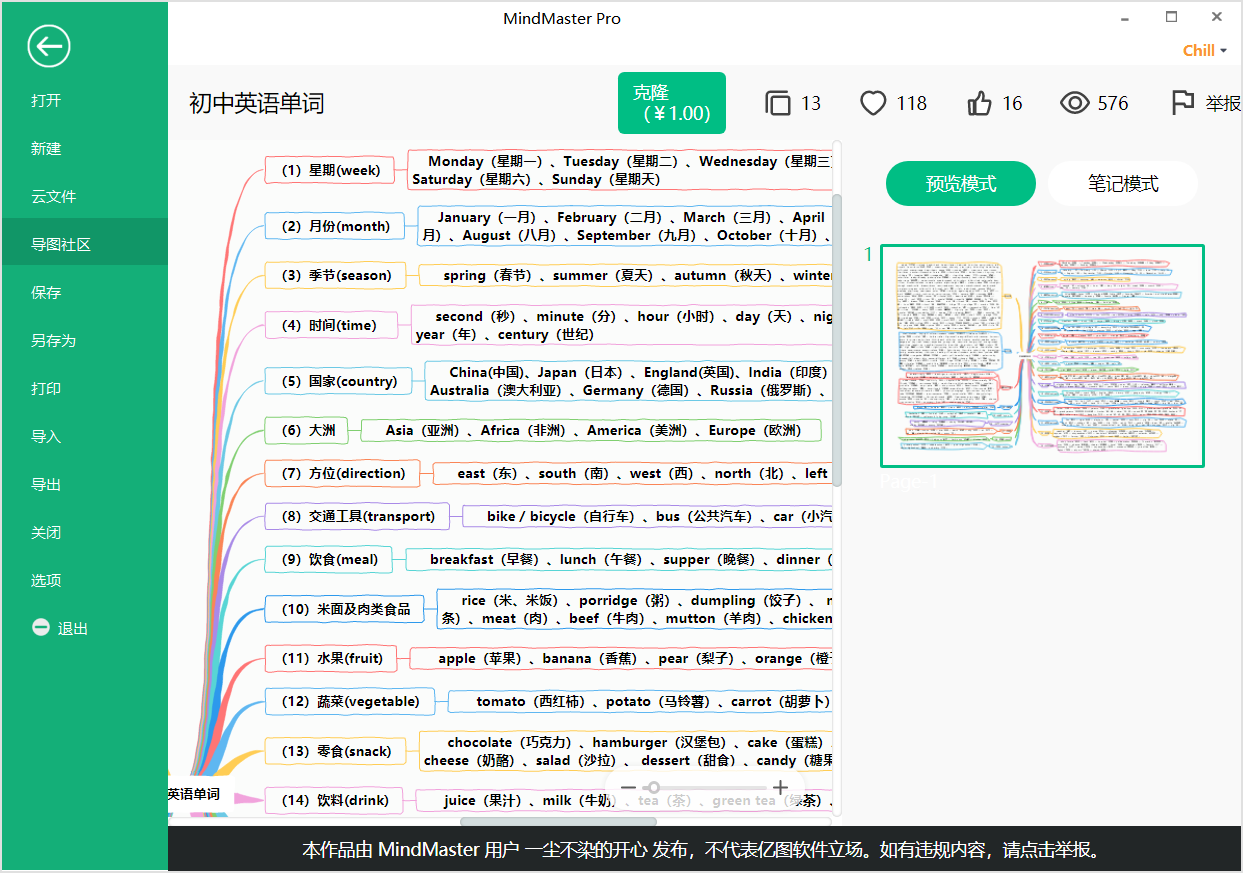Select node (14) 饮料(drink)

(x=335, y=800)
